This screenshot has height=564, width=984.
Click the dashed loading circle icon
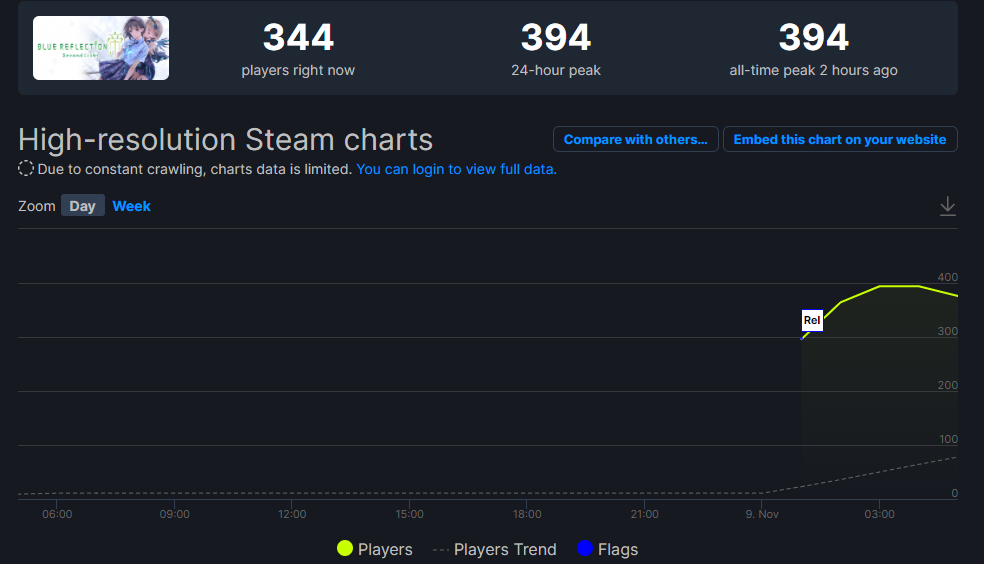point(26,169)
